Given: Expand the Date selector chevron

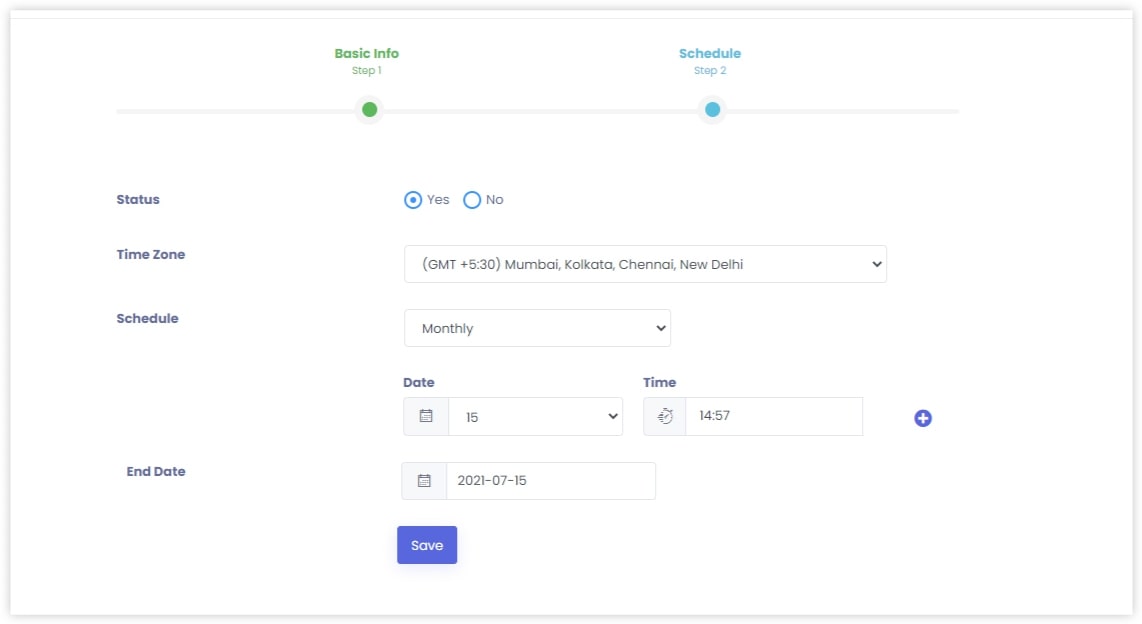Looking at the screenshot, I should [x=612, y=416].
